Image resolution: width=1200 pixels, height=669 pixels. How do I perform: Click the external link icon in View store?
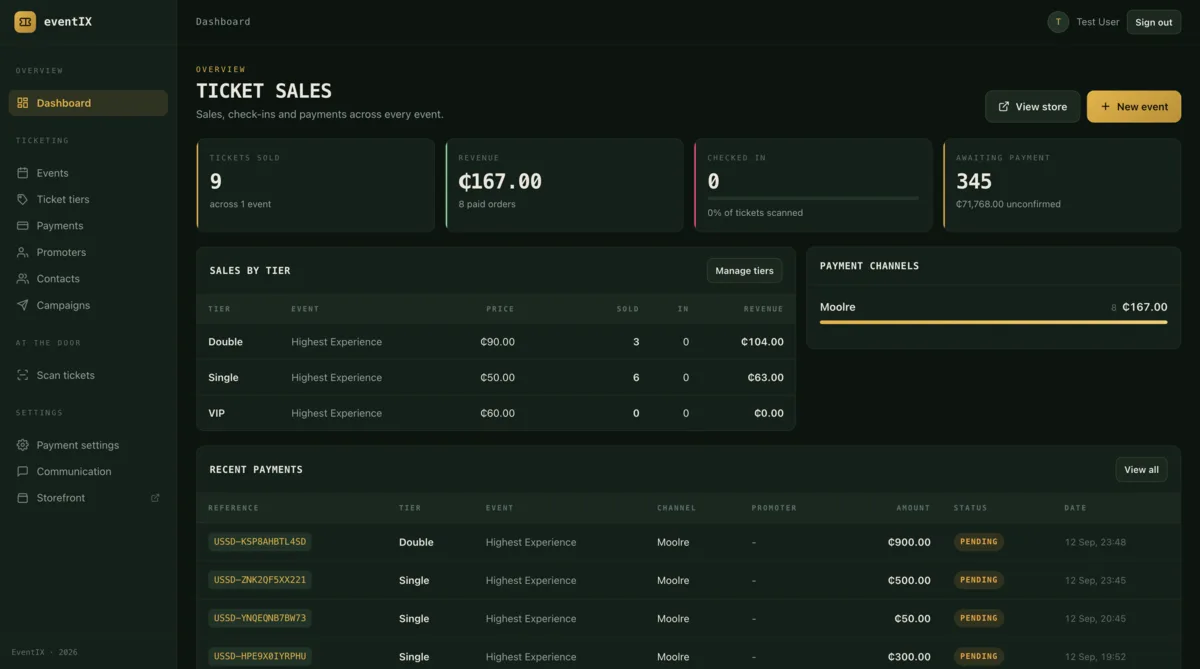(1004, 107)
